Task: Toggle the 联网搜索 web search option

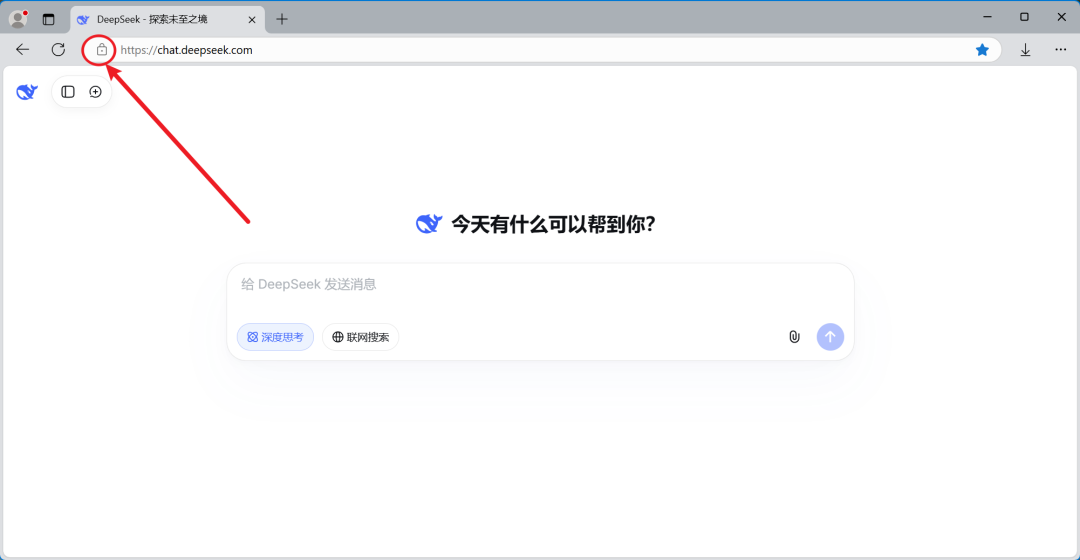Action: click(360, 337)
